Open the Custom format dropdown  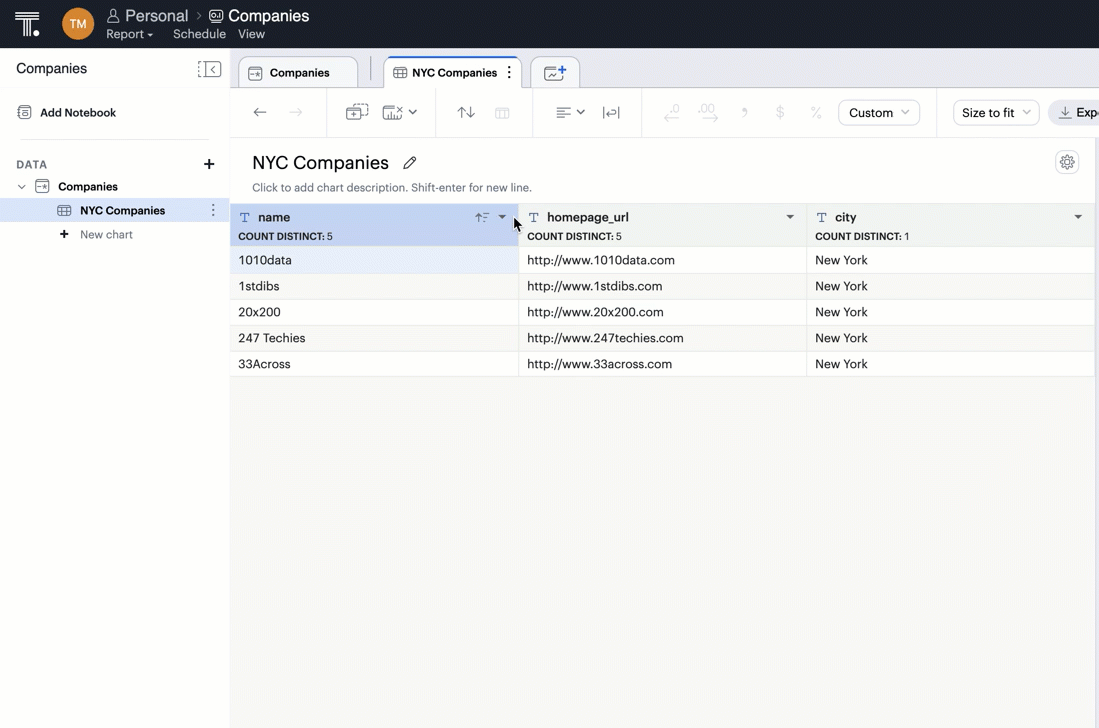[878, 113]
